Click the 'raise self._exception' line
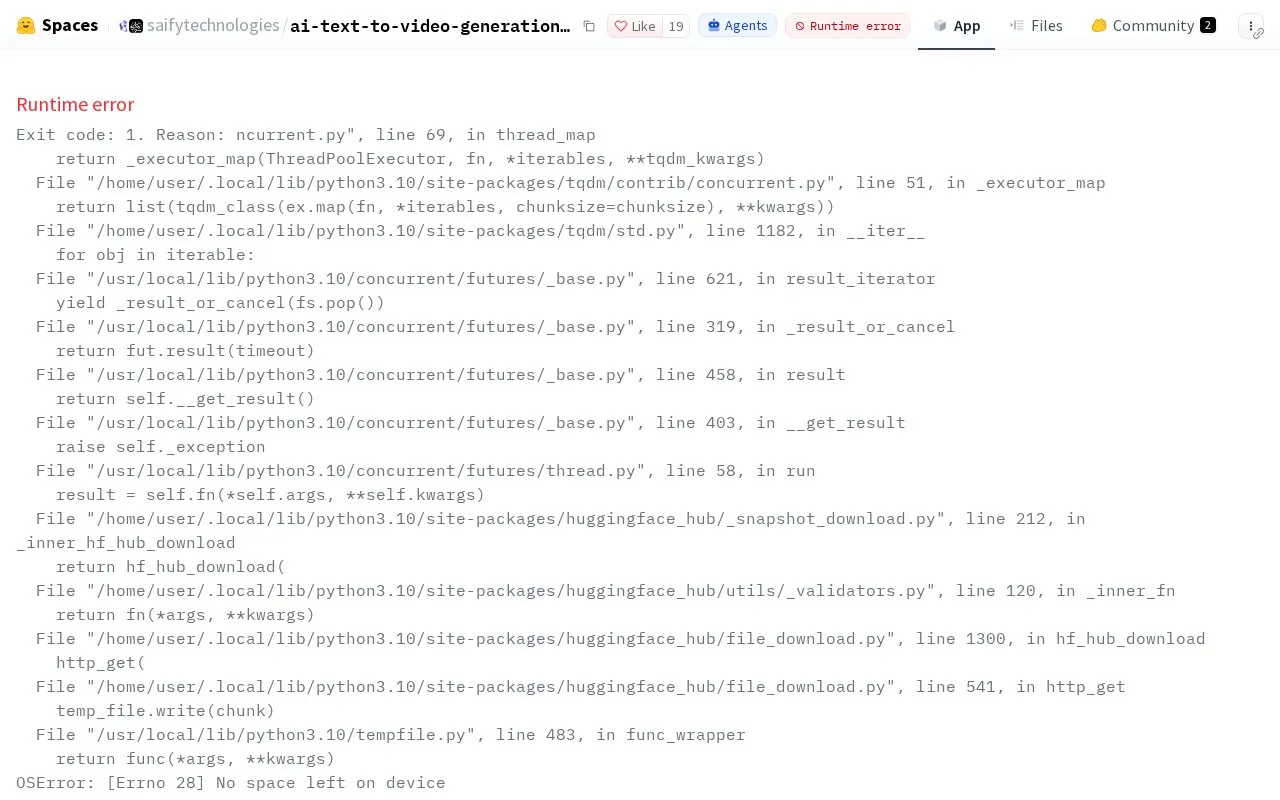Viewport: 1280px width, 800px height. [x=160, y=446]
